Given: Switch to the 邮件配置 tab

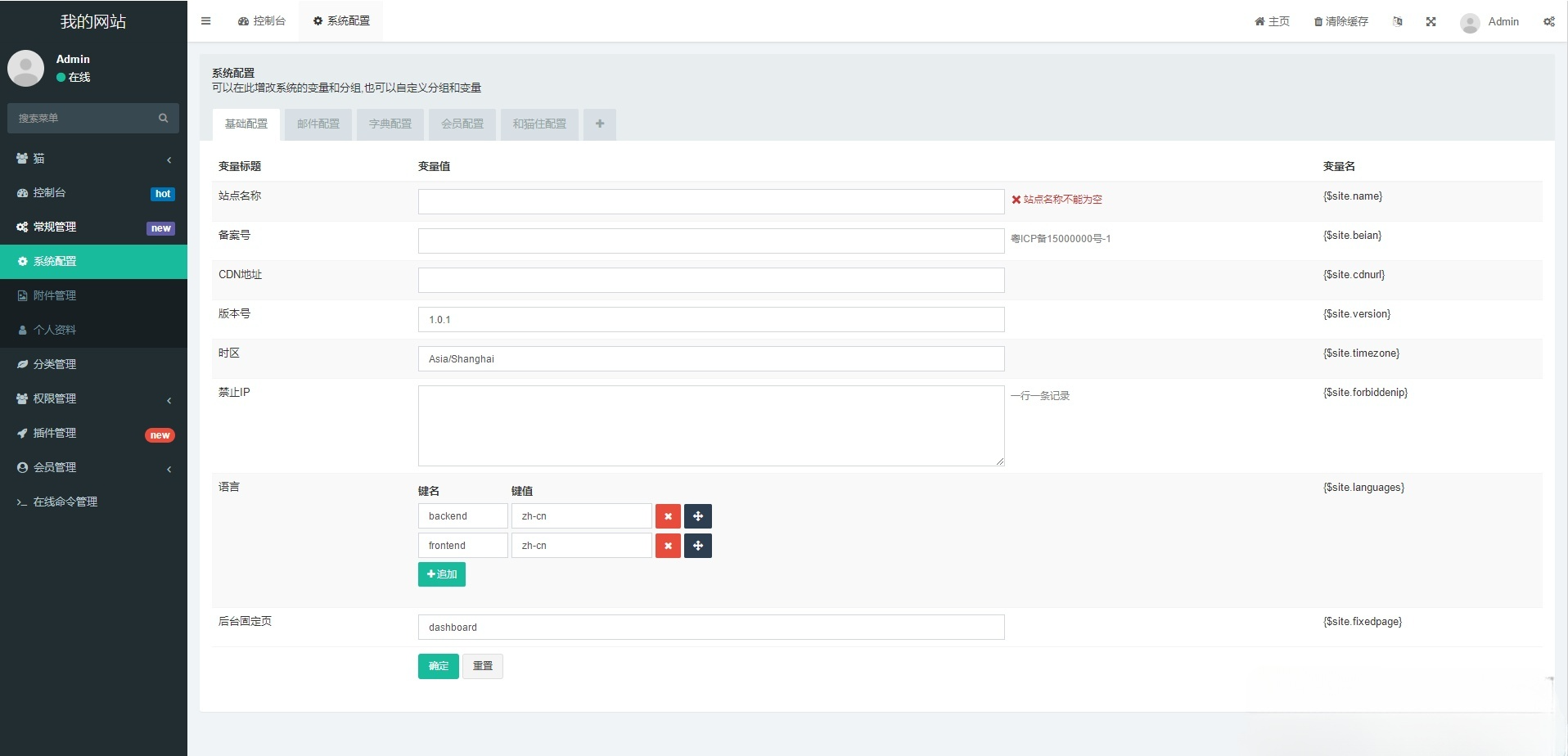Looking at the screenshot, I should pyautogui.click(x=318, y=124).
